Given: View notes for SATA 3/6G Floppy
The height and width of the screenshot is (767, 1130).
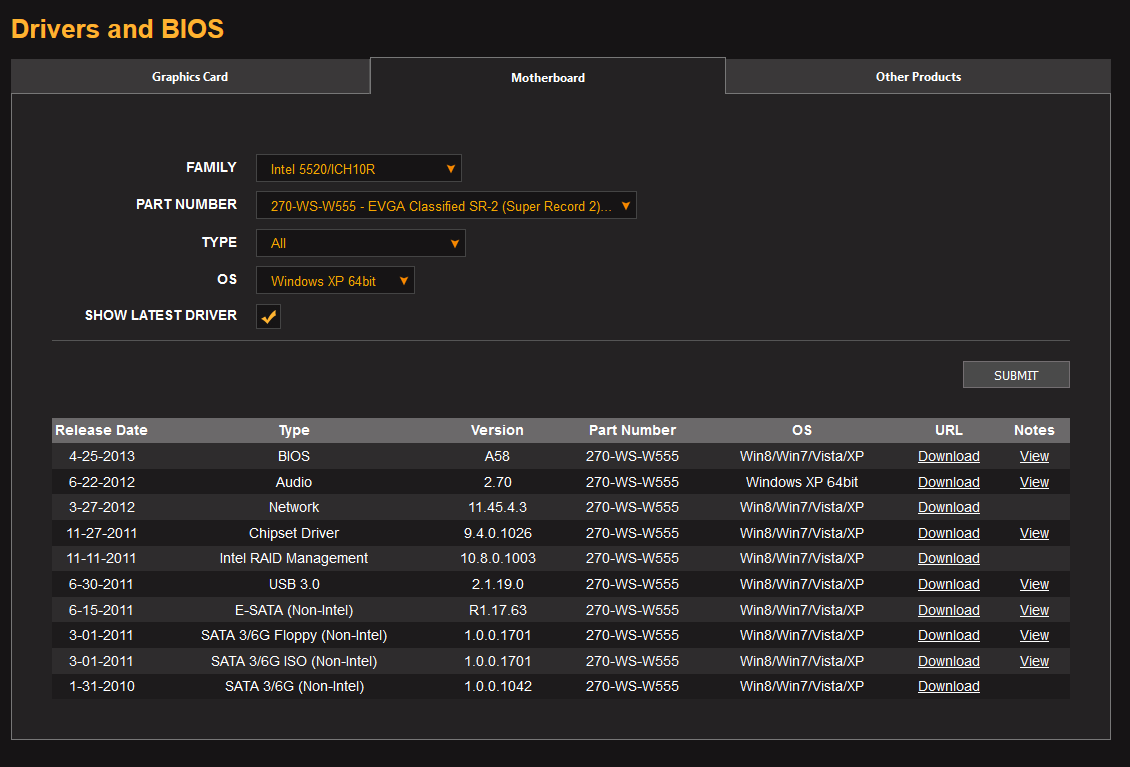Looking at the screenshot, I should (1034, 636).
